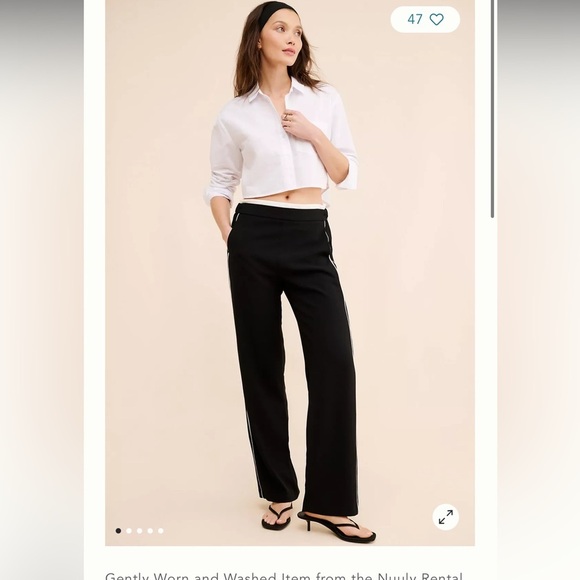The width and height of the screenshot is (580, 580).
Task: Go to the fourth photo dot
Action: (150, 531)
